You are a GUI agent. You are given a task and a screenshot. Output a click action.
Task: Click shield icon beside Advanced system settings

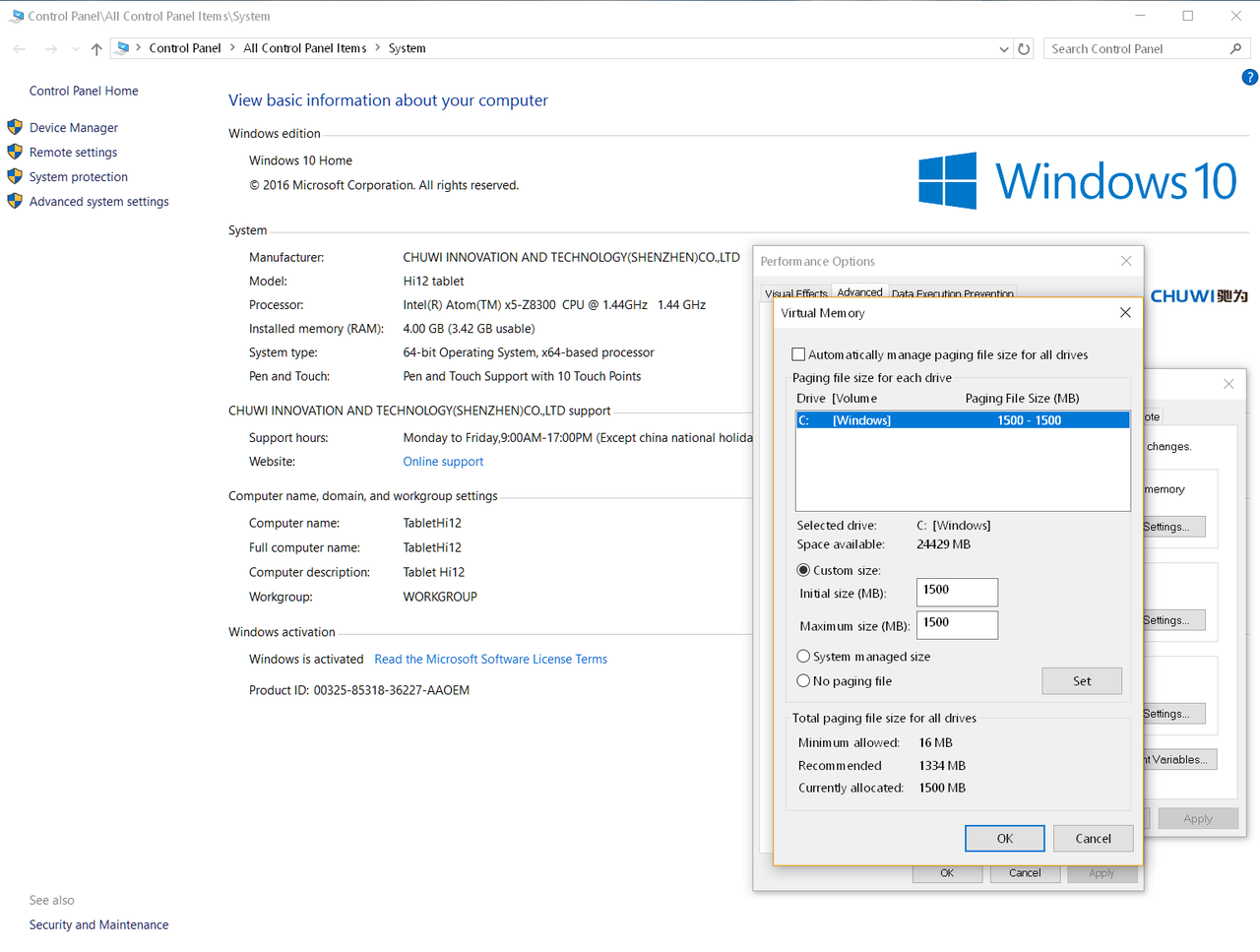[15, 201]
